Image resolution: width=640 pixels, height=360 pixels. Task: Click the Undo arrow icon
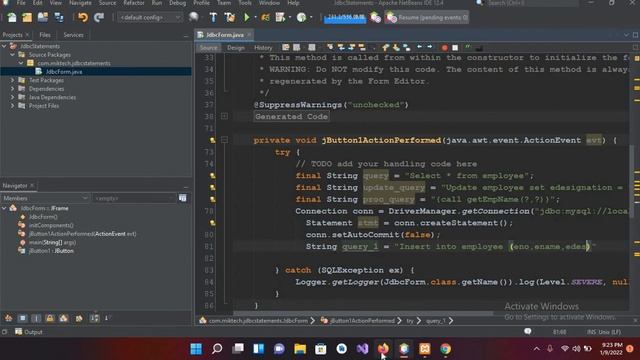point(83,17)
